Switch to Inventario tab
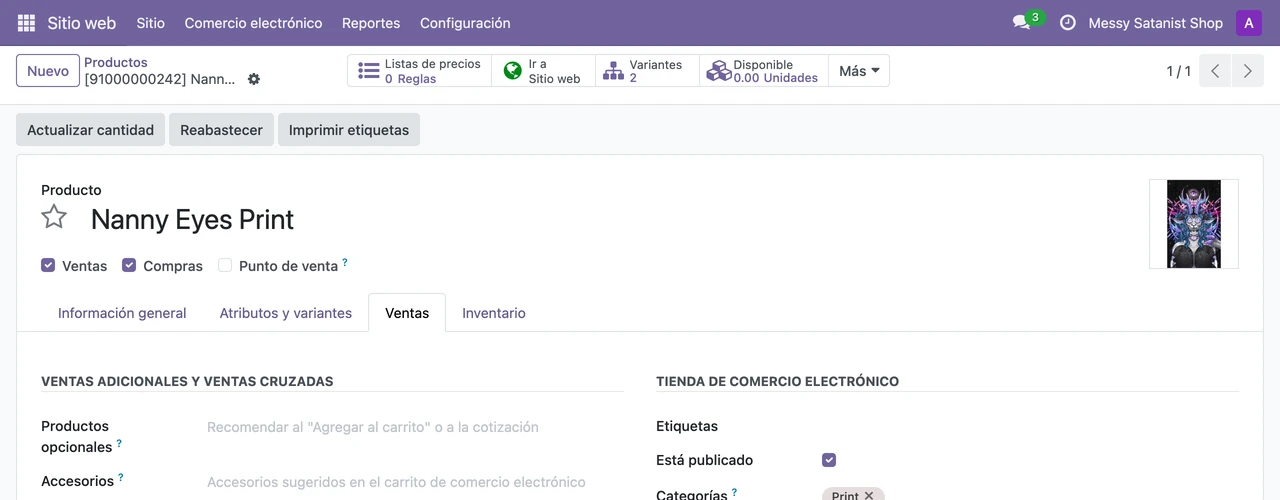1280x500 pixels. click(494, 313)
